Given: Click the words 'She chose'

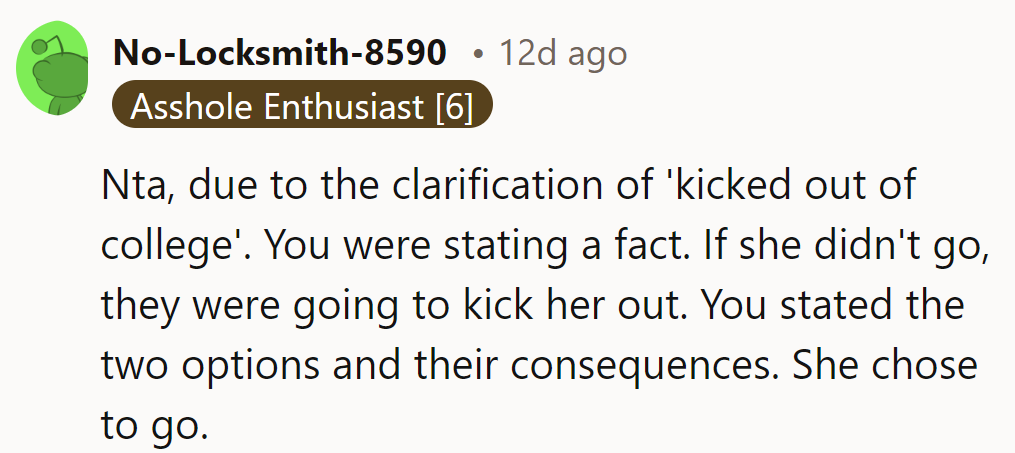Looking at the screenshot, I should (885, 365).
